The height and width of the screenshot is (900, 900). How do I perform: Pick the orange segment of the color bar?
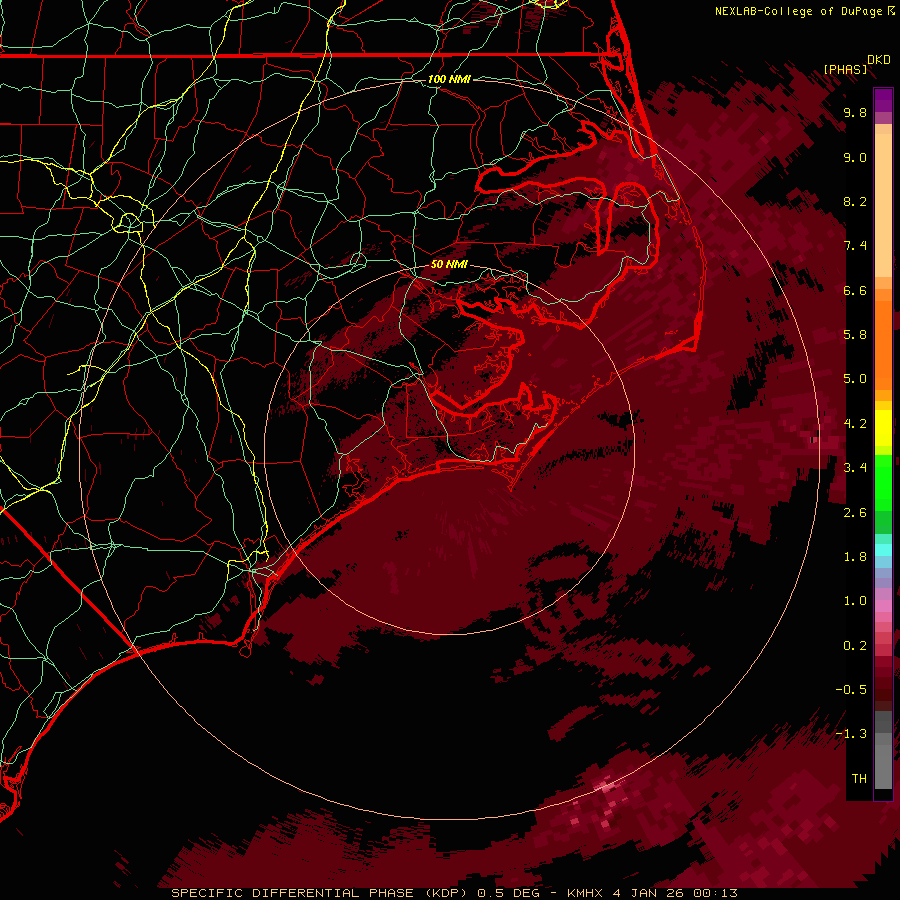pyautogui.click(x=883, y=346)
